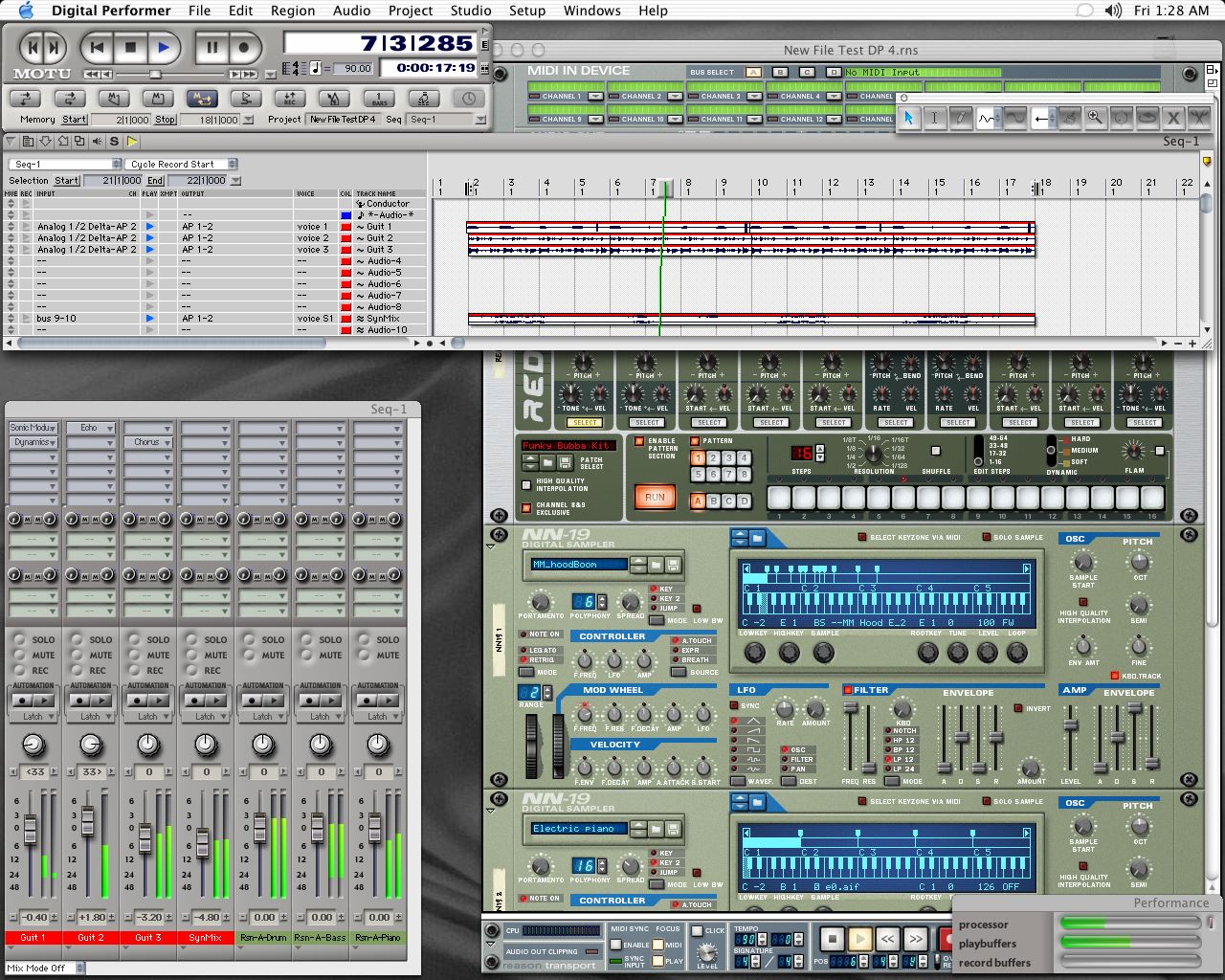This screenshot has width=1225, height=980.
Task: Toggle the metronome click button
Action: (333, 98)
